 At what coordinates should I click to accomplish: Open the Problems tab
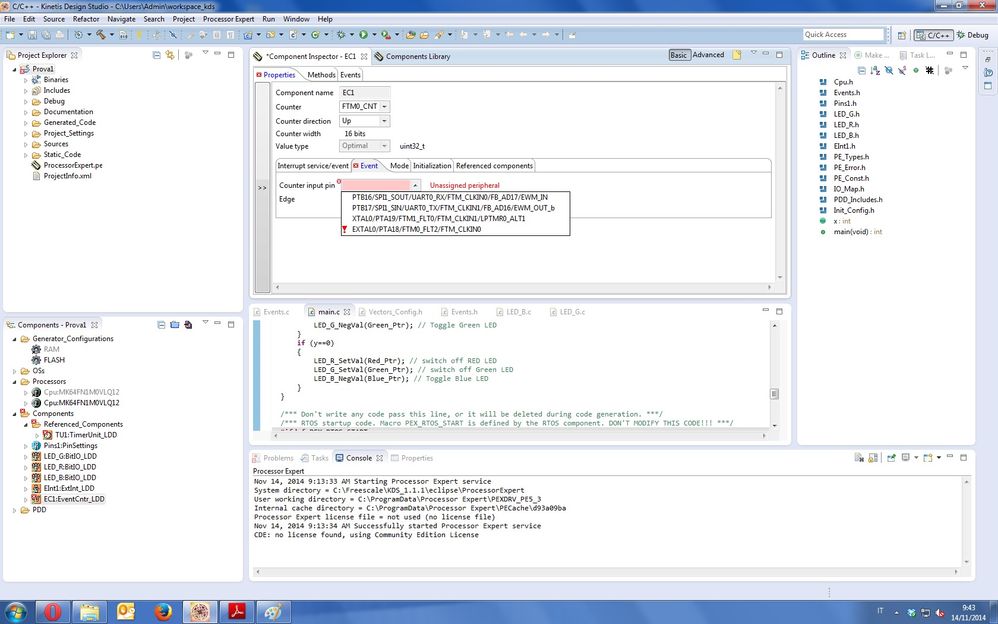(273, 458)
